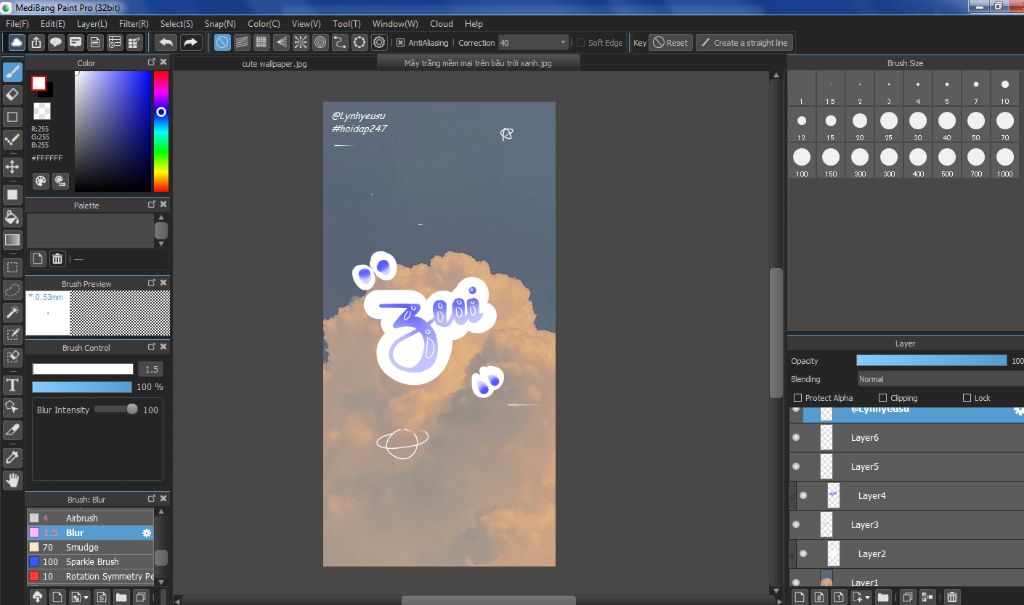The width and height of the screenshot is (1024, 605).
Task: Open cloud save icon in toolbar
Action: 16,42
